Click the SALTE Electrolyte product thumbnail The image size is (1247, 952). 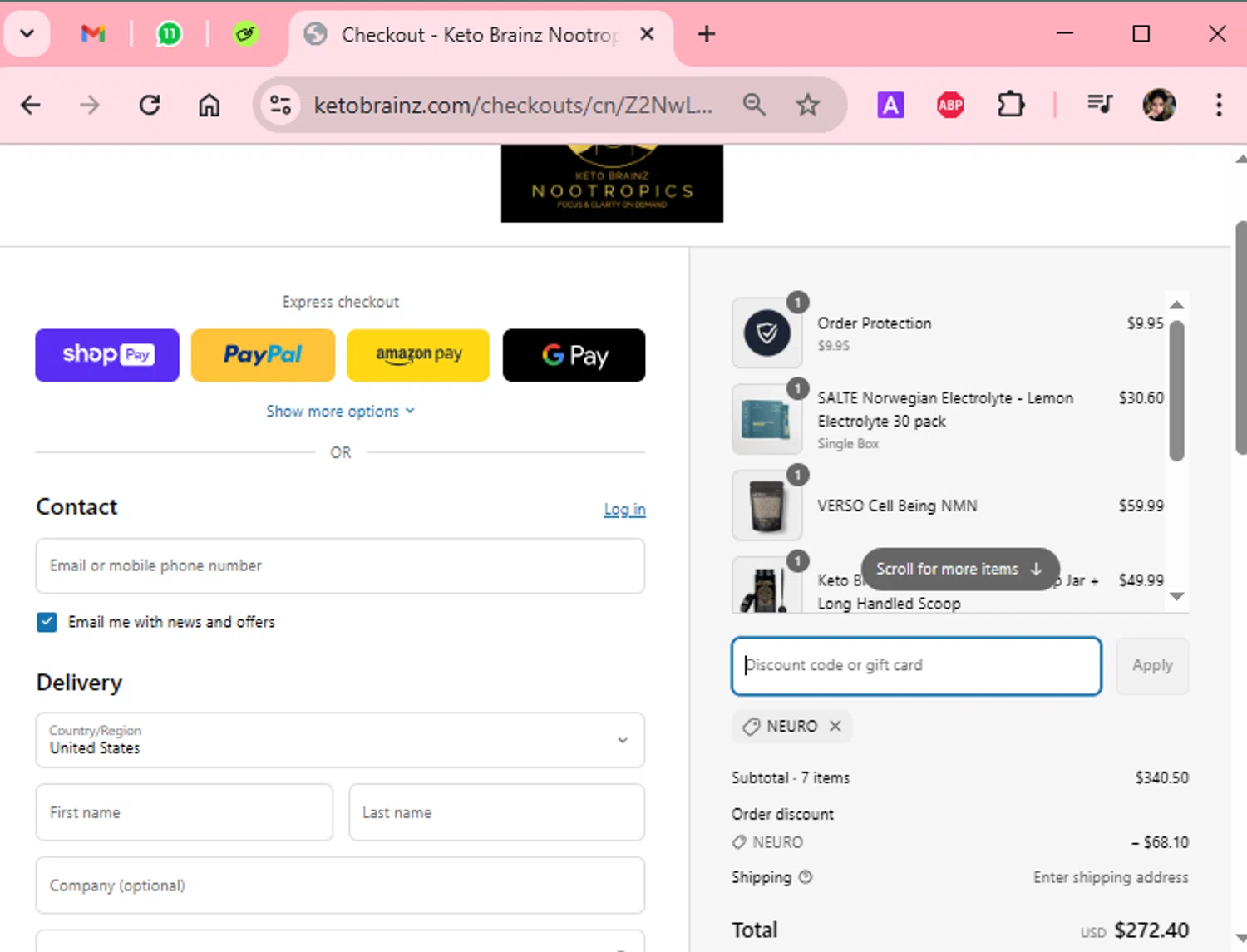(766, 419)
